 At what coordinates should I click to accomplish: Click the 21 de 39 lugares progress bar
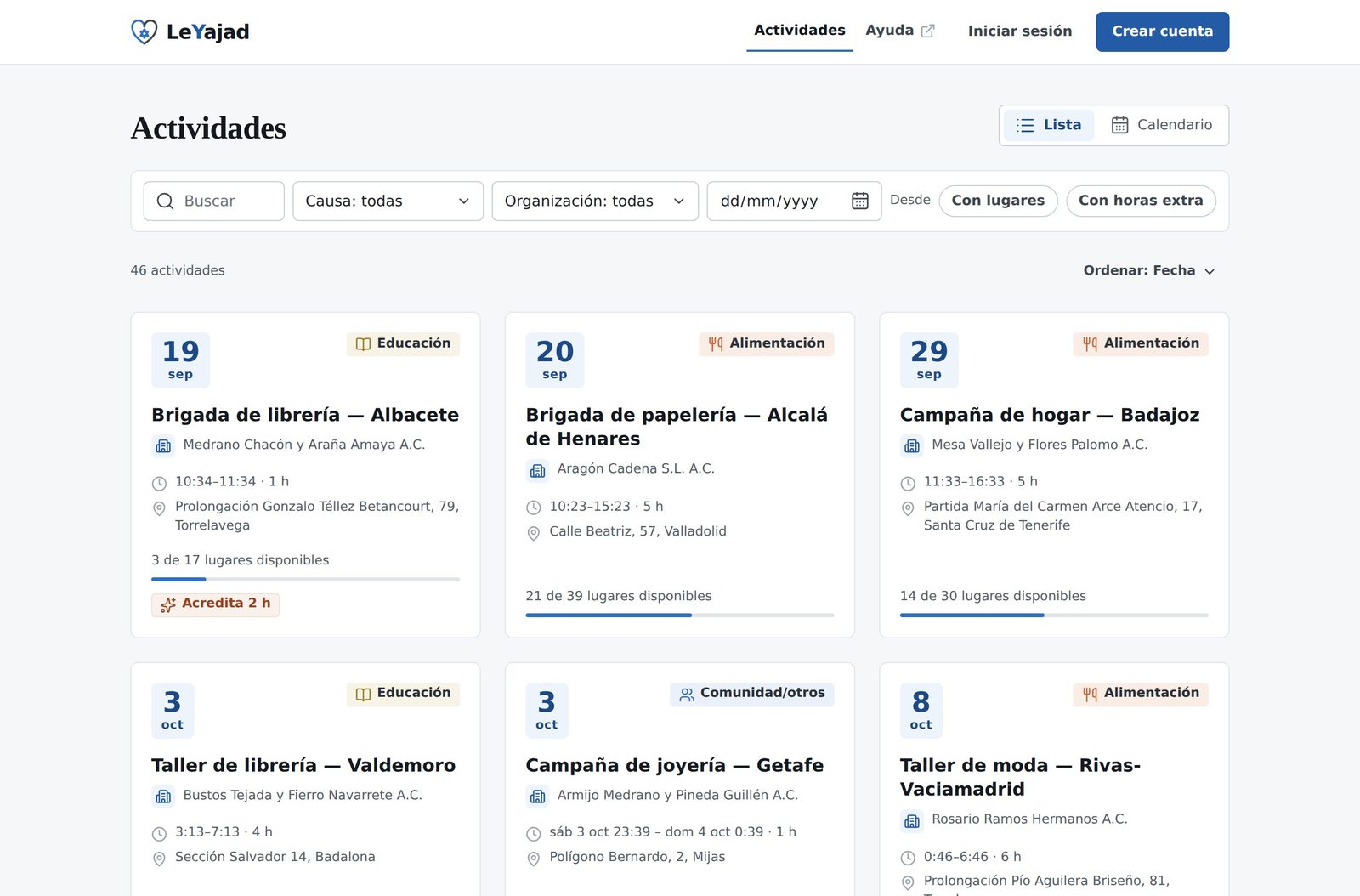coord(680,615)
